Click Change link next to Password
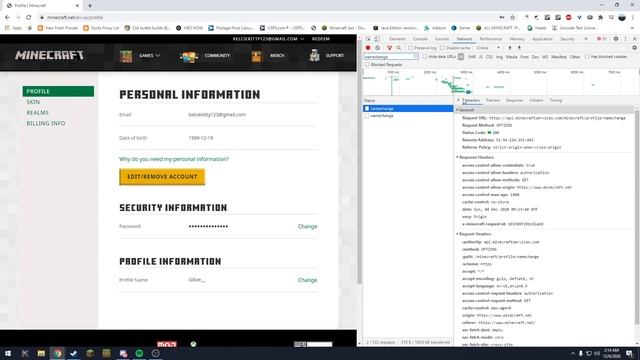 [x=307, y=226]
